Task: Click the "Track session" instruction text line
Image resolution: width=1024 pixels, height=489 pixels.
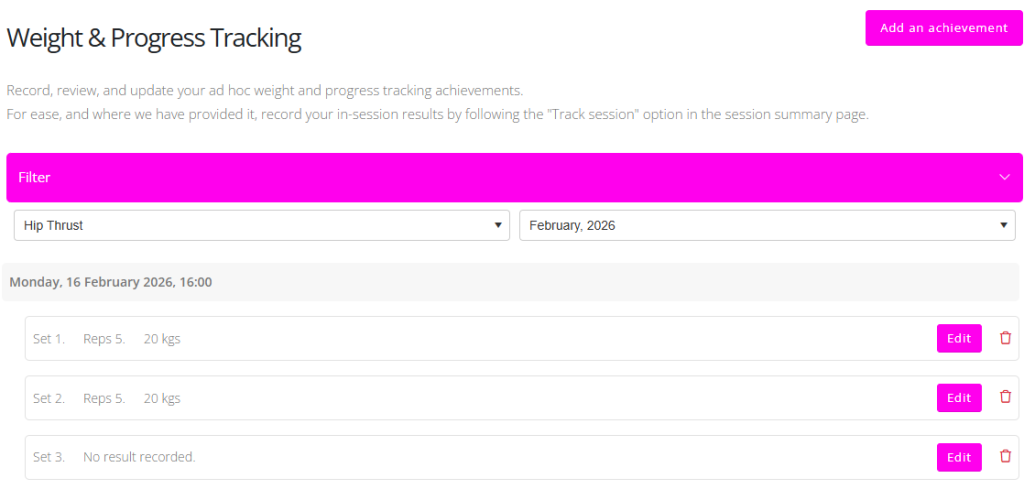Action: [437, 114]
